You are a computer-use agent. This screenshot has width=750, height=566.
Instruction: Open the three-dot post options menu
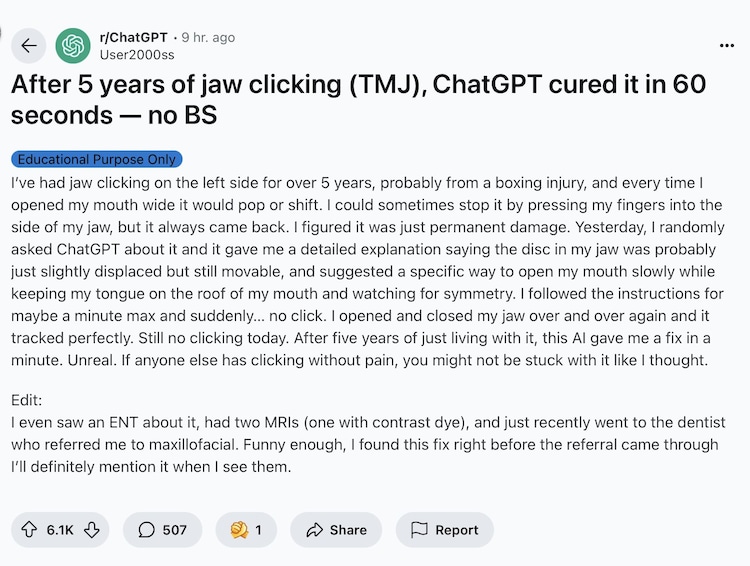point(727,45)
